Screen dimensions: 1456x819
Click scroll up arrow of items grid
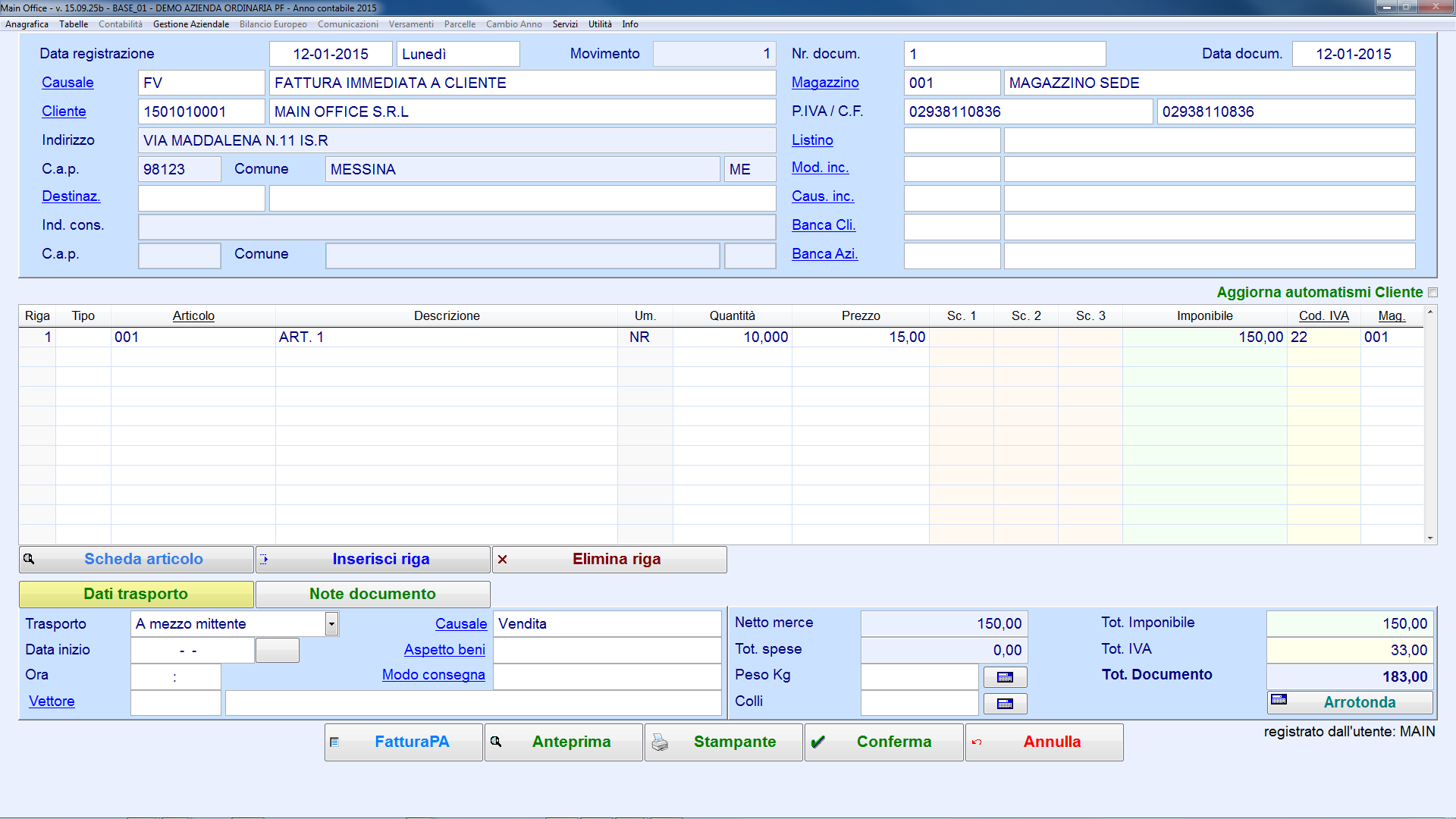pos(1430,312)
